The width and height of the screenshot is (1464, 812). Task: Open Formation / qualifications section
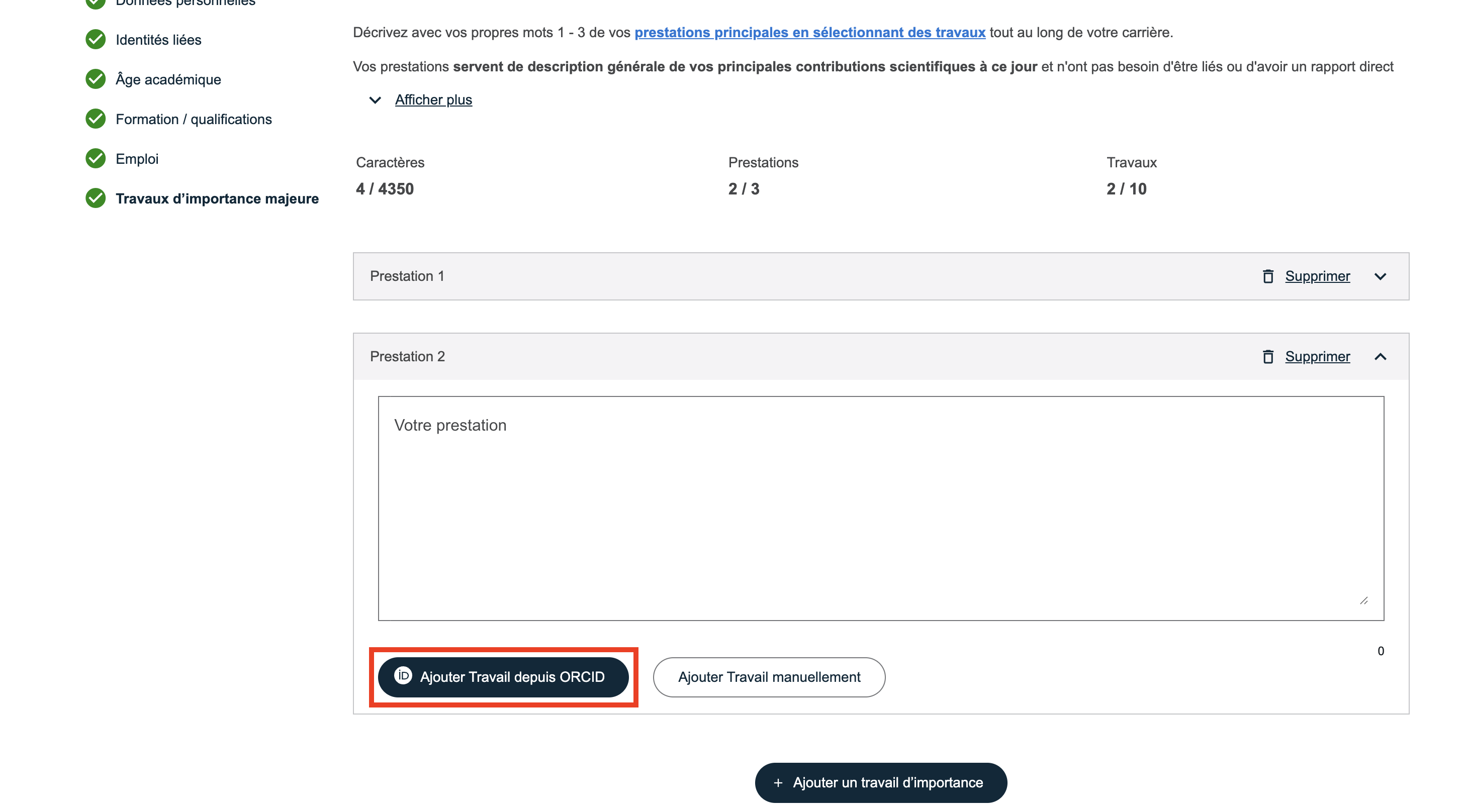[193, 119]
